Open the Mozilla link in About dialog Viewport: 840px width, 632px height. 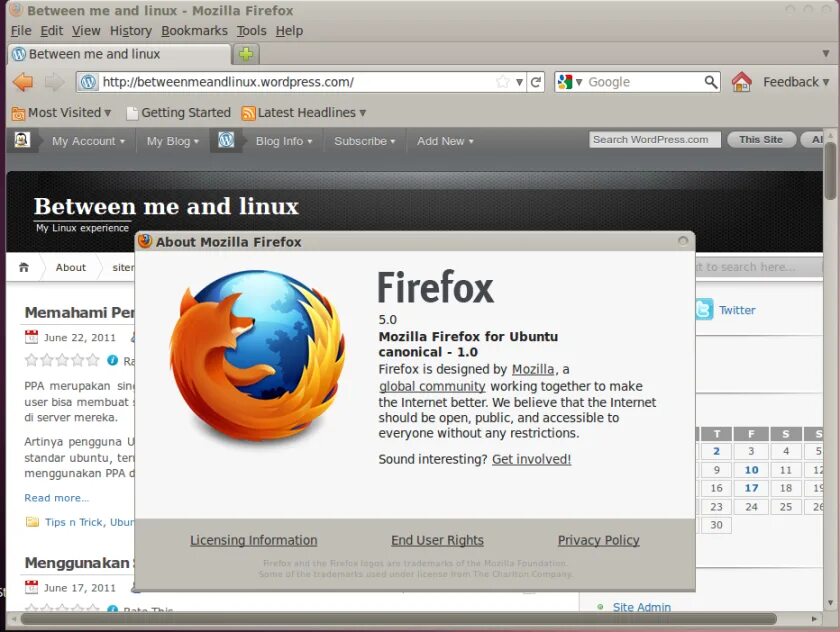[x=533, y=369]
